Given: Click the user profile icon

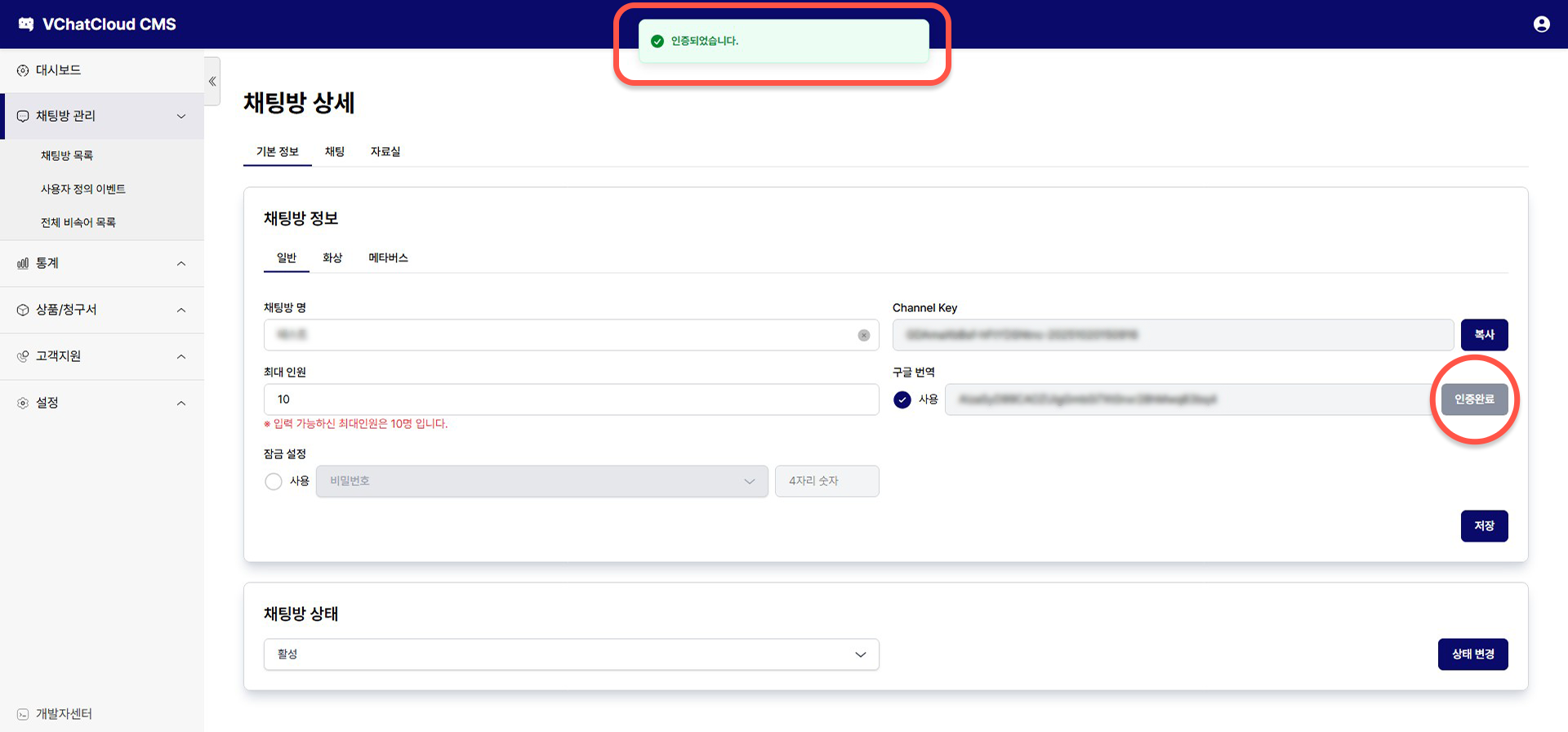Looking at the screenshot, I should pos(1541,25).
